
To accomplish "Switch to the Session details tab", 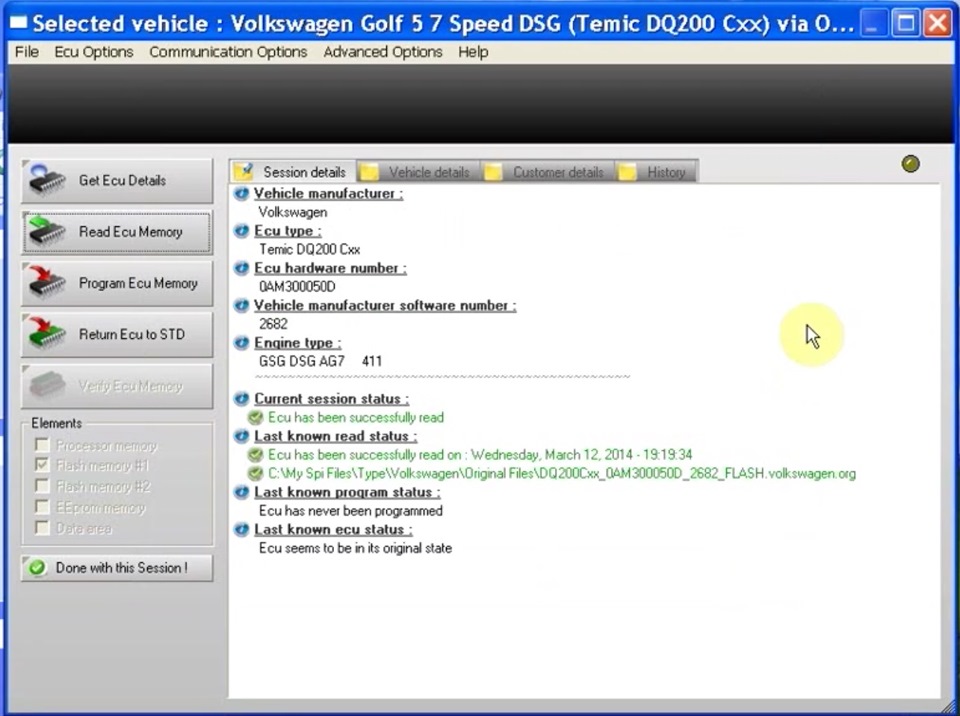I will (x=293, y=172).
